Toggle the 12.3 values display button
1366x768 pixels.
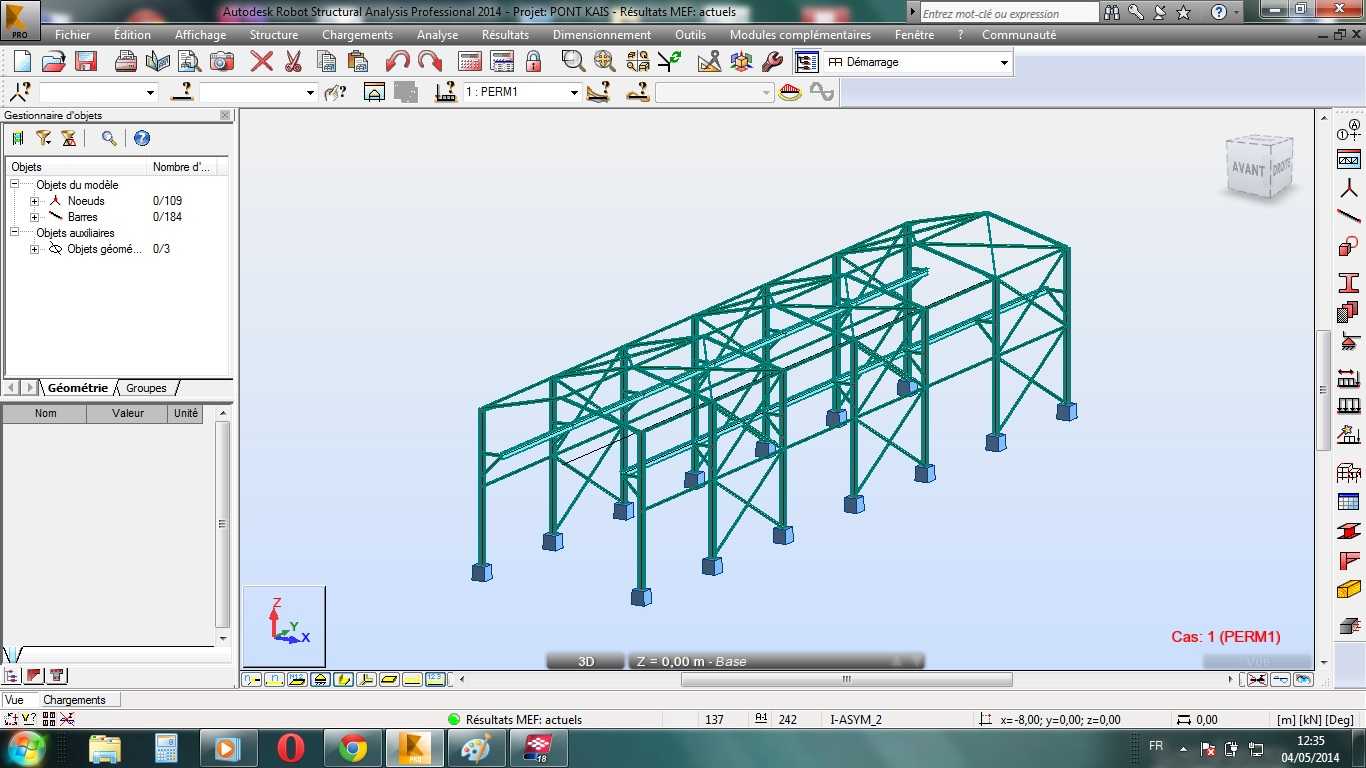pos(435,679)
